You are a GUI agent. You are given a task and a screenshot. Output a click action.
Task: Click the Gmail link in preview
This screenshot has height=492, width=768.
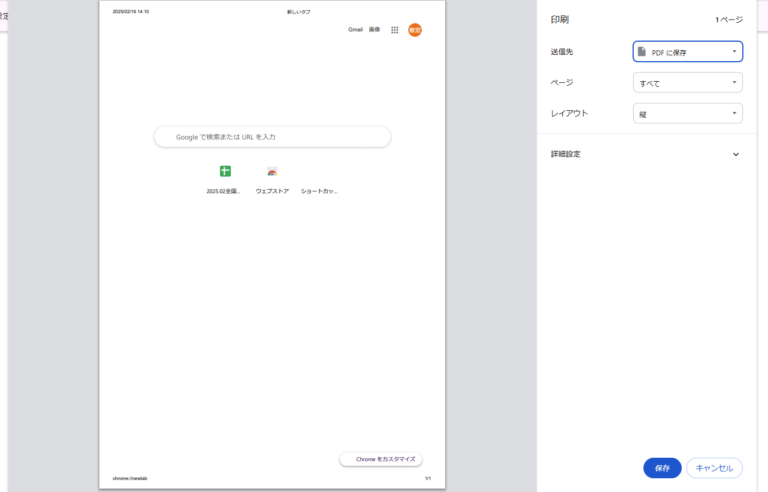355,30
